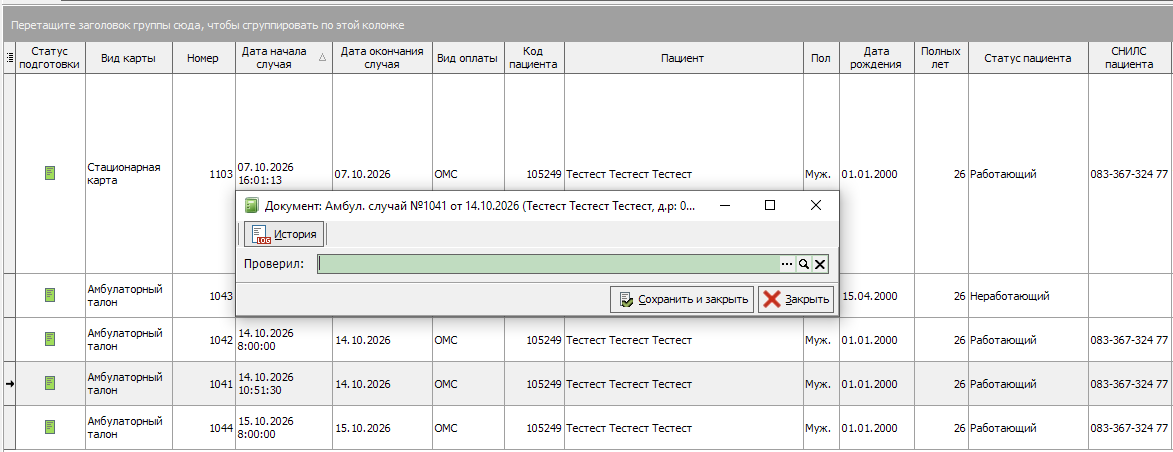Open the column chooser icon in grid corner

point(9,58)
